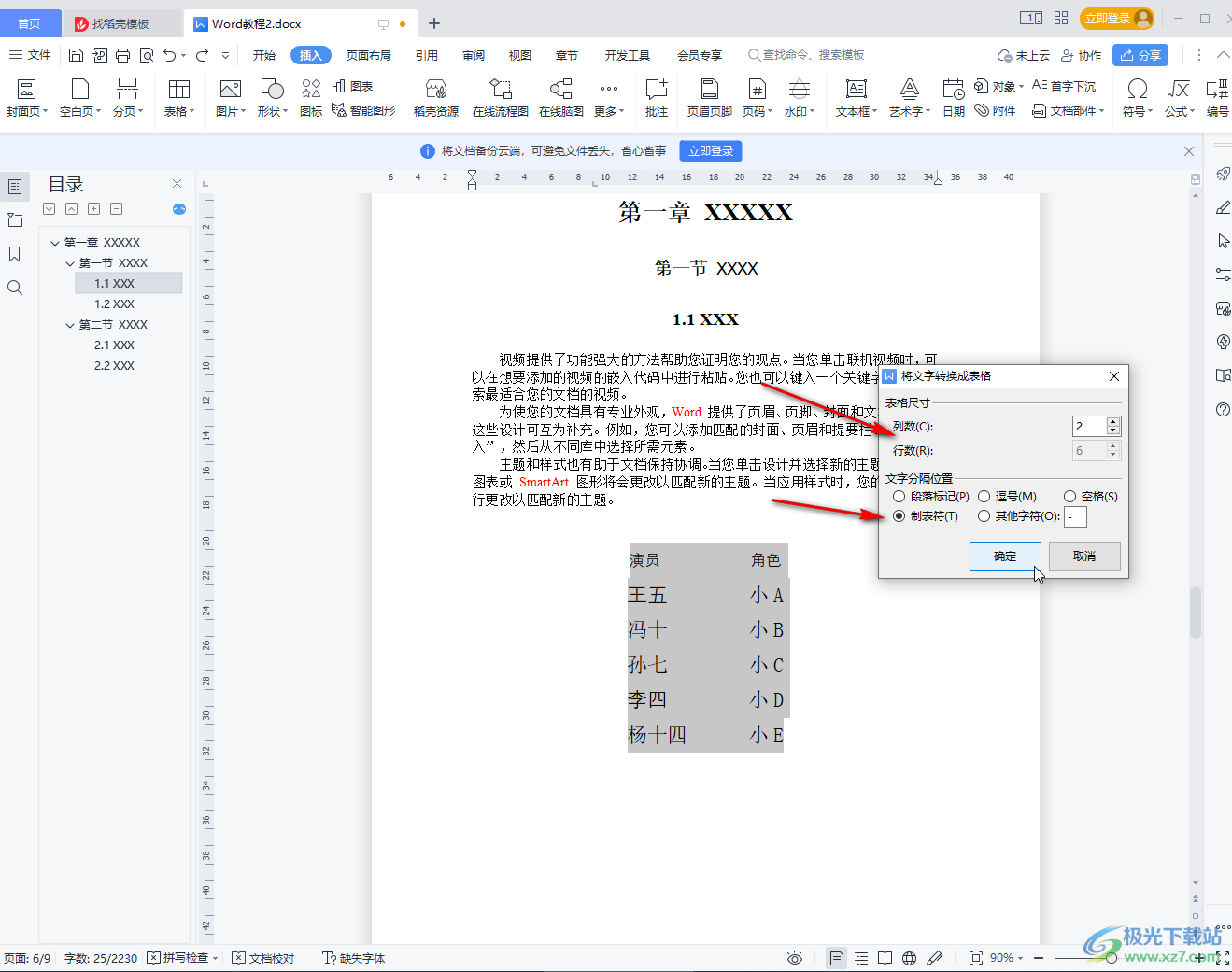Open the 开始 (Home) ribbon tab

[x=264, y=55]
